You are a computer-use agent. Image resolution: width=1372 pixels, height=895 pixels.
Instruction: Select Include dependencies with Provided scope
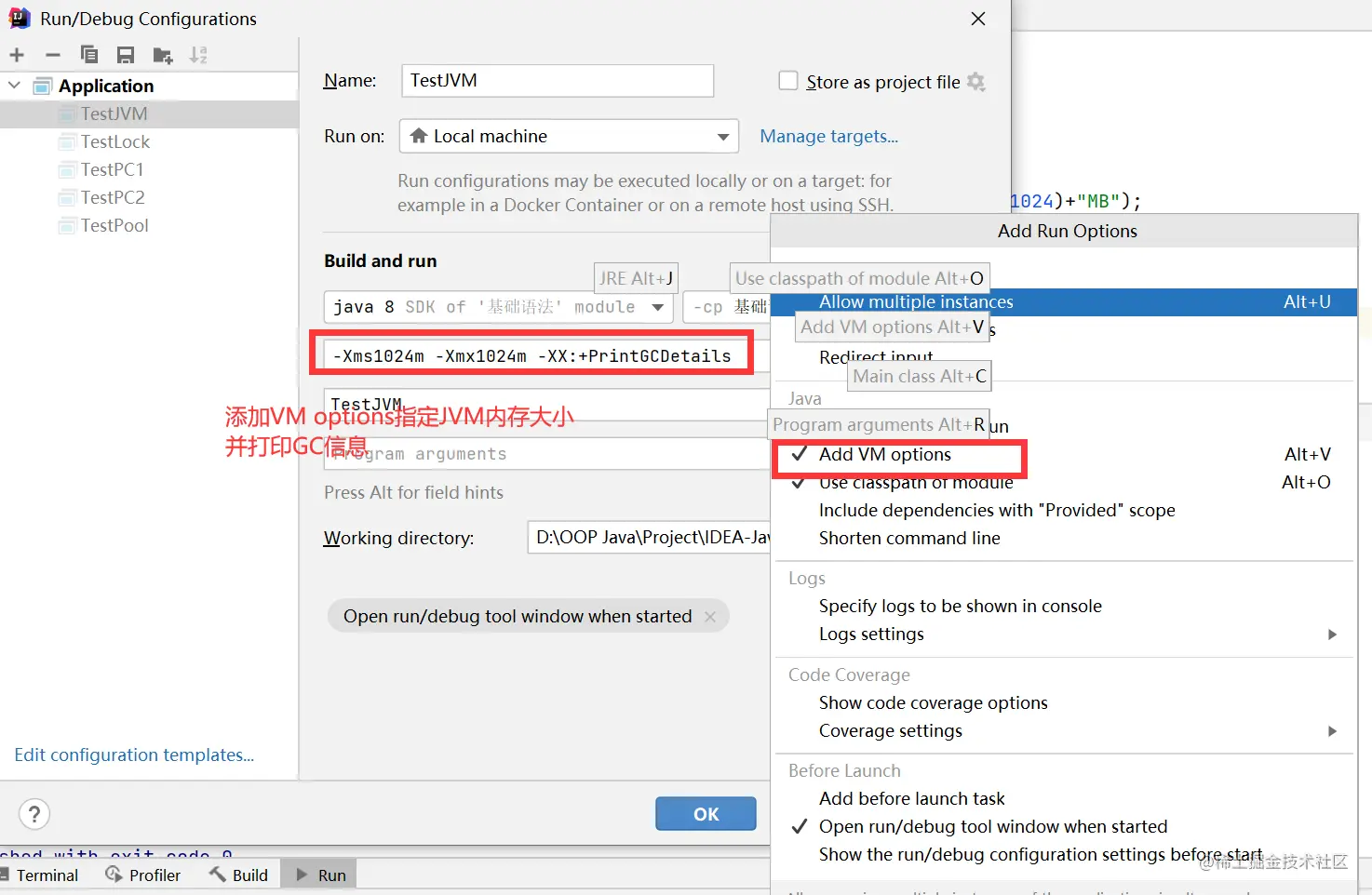[x=1064, y=510]
